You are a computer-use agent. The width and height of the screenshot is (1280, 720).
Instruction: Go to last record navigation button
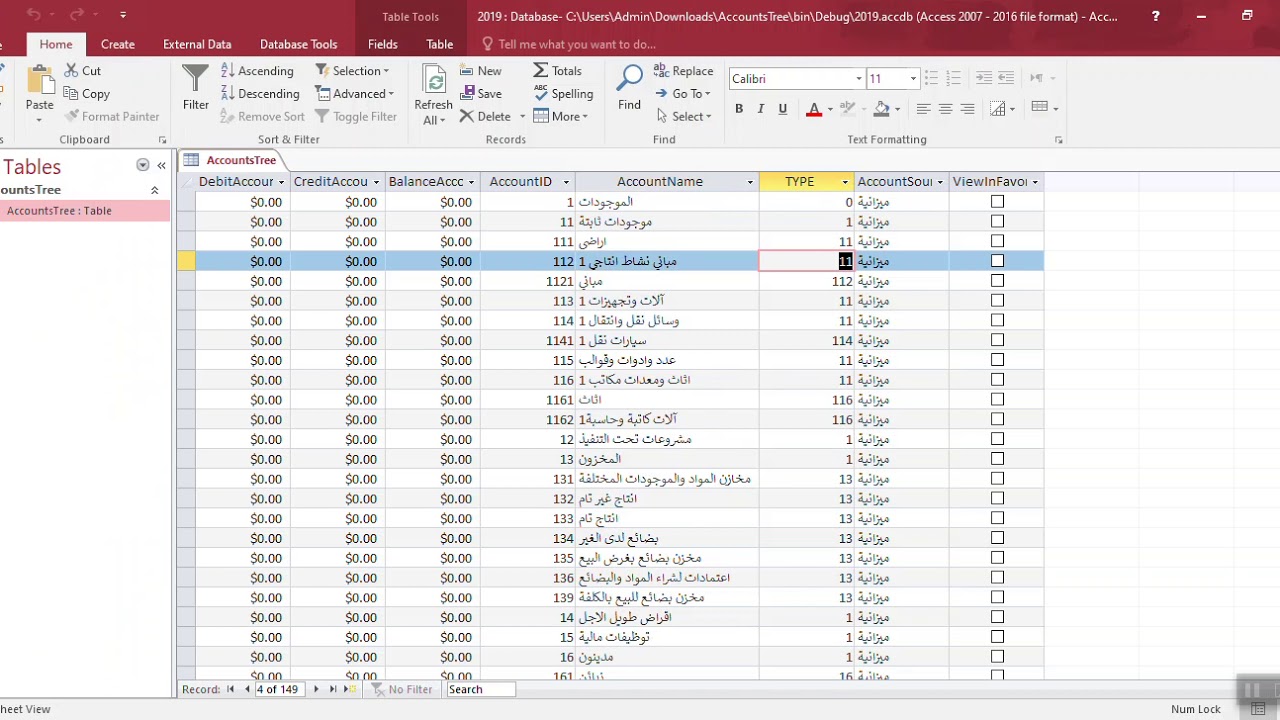point(333,689)
